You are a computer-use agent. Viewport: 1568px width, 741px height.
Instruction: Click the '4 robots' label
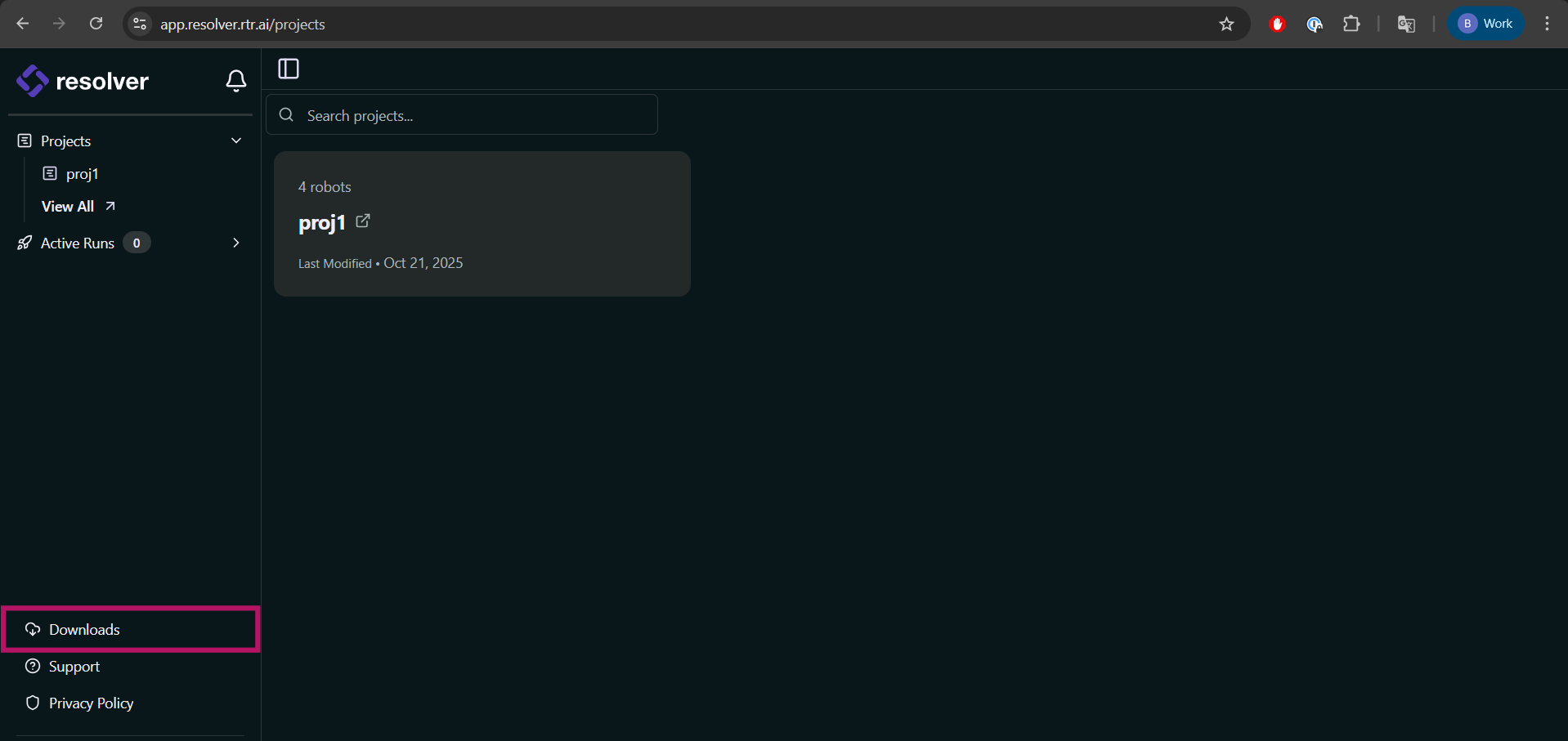pos(325,187)
